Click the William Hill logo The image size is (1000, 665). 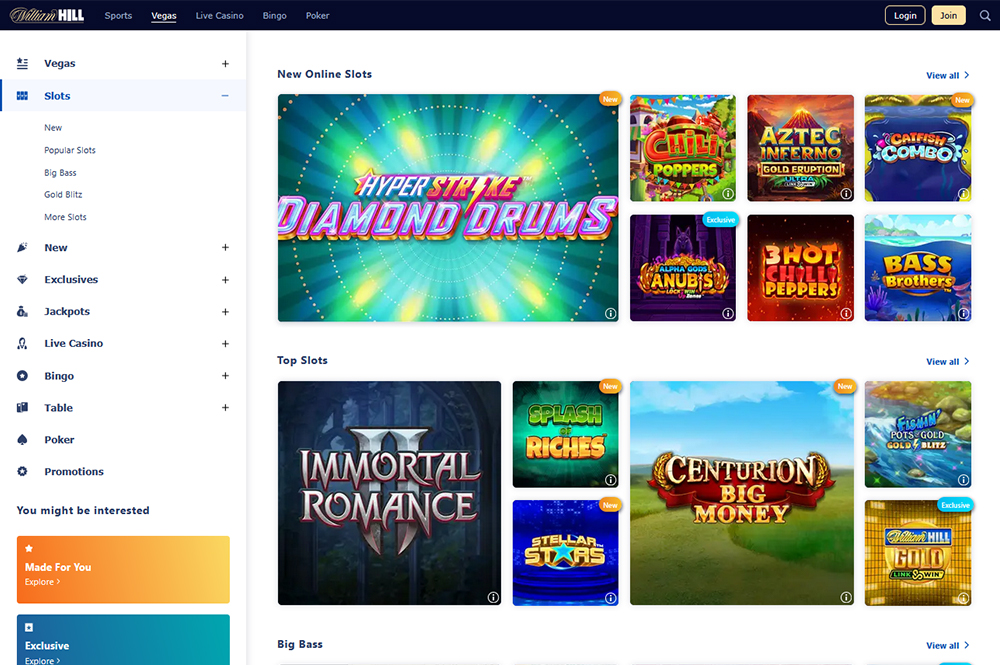pos(47,15)
